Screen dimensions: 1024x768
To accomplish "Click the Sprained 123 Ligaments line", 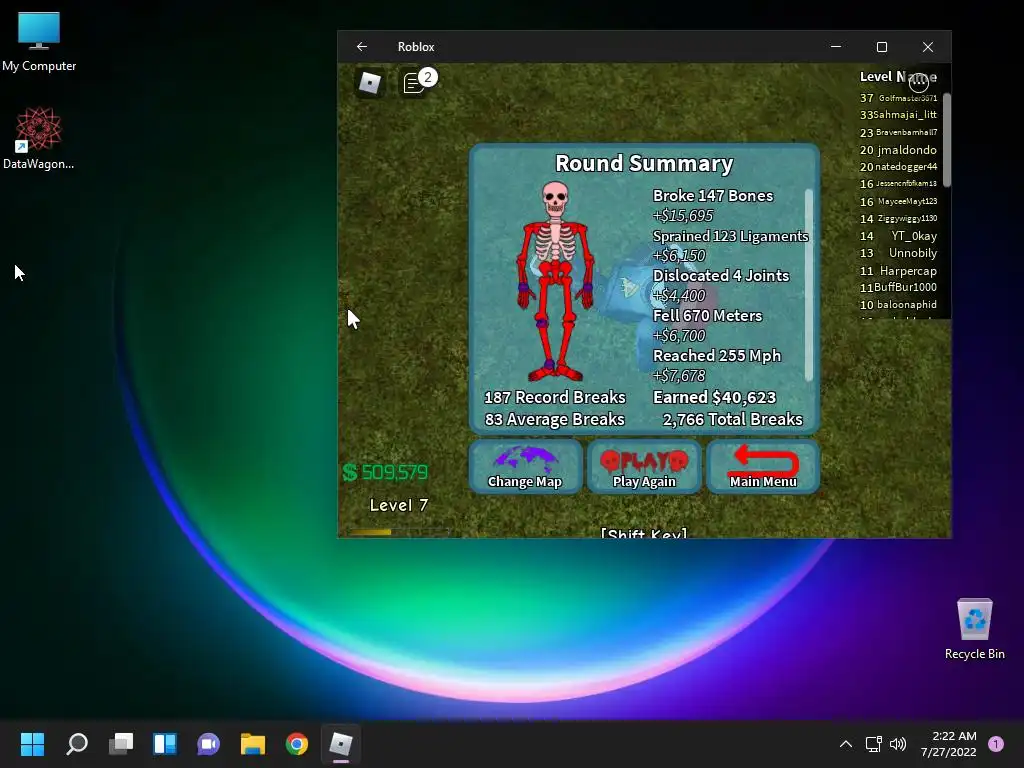I will coord(730,236).
